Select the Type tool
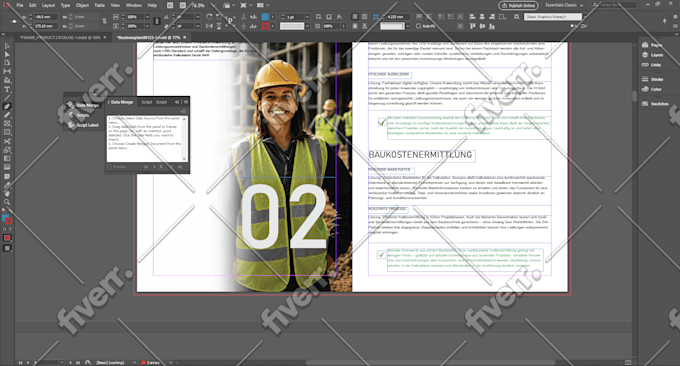The width and height of the screenshot is (680, 366). click(7, 89)
